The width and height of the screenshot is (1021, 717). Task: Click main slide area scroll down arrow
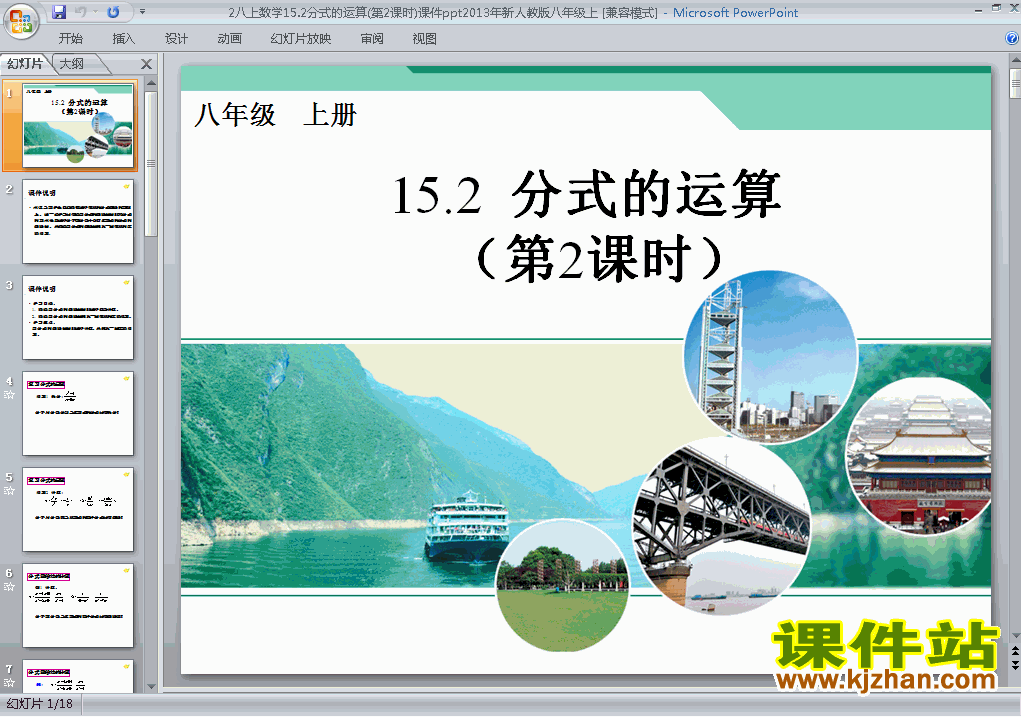[x=1016, y=636]
